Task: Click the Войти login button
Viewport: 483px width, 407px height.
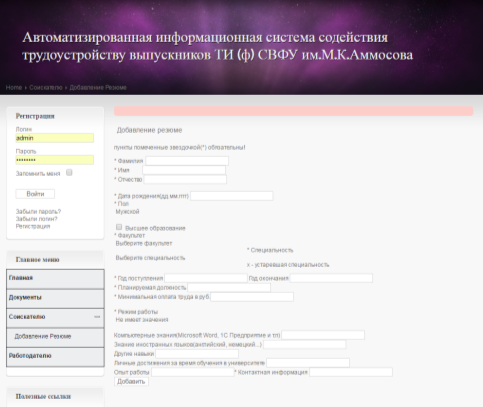Action: 35,194
